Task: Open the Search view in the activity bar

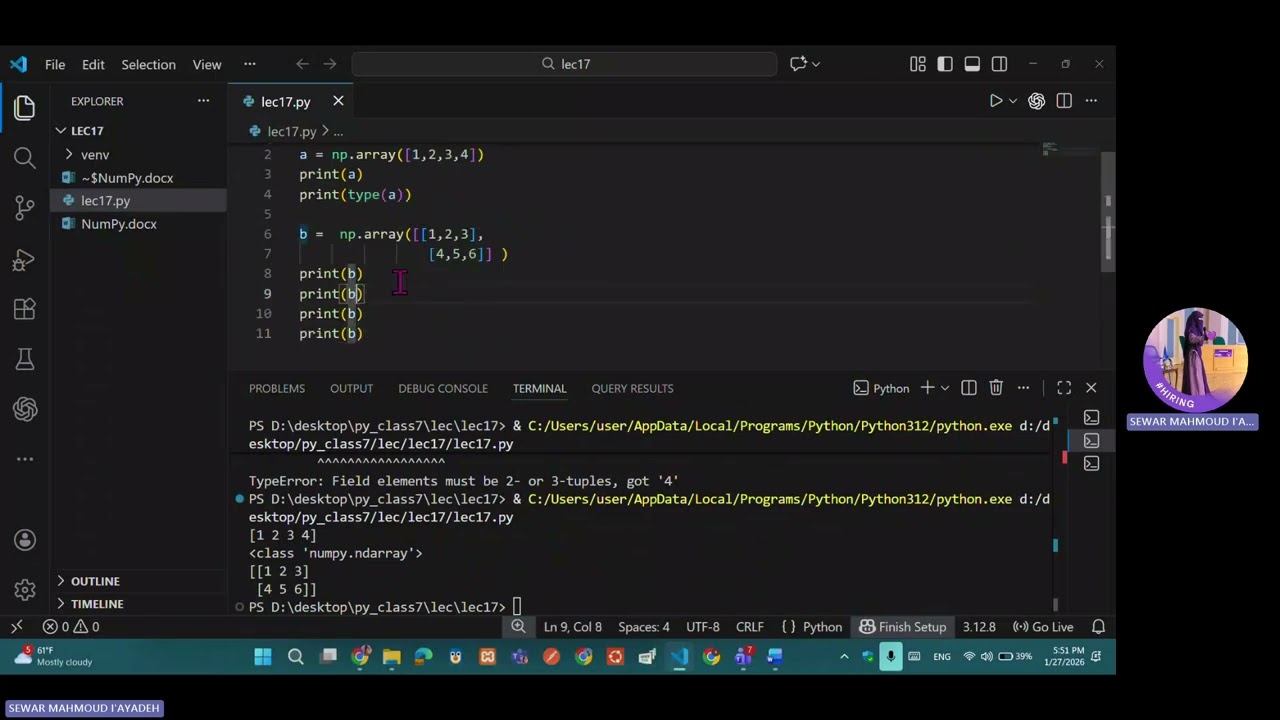Action: (24, 158)
